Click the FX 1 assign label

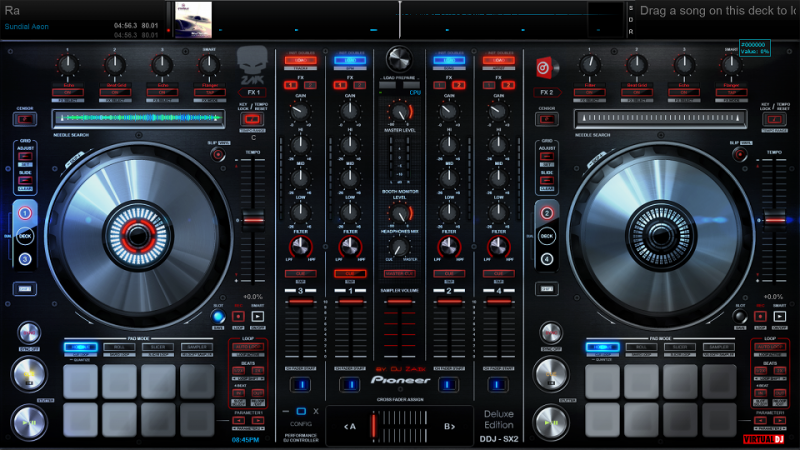253,92
